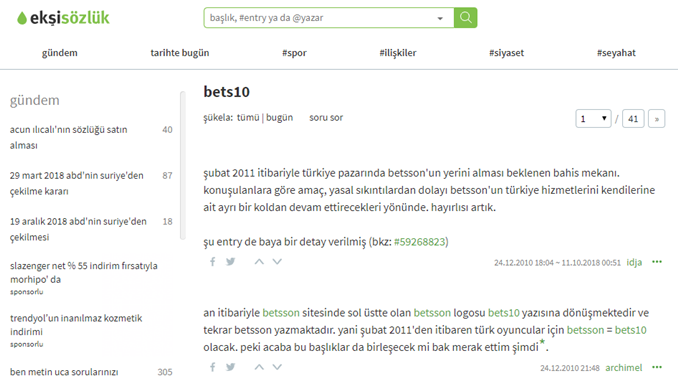Open more options for idja's entry
678x381 pixels.
657,262
